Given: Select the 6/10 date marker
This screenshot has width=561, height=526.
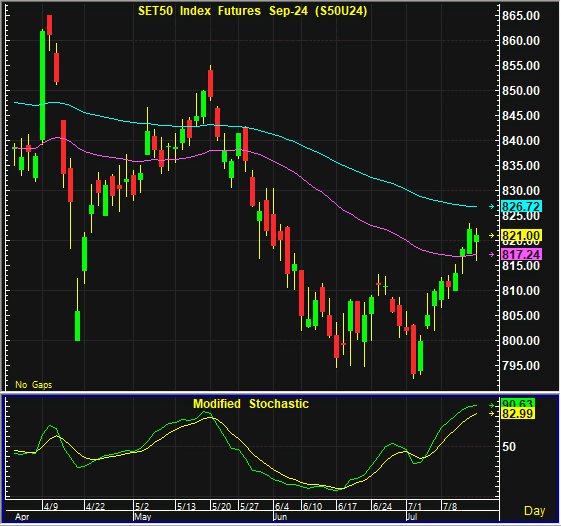Looking at the screenshot, I should pyautogui.click(x=312, y=506).
